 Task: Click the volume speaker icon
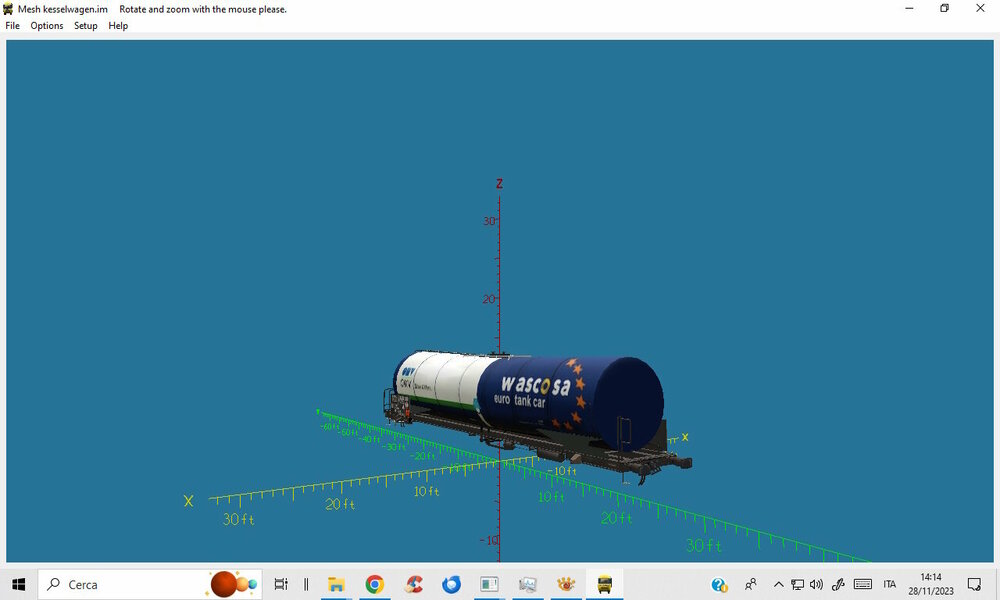(x=816, y=584)
